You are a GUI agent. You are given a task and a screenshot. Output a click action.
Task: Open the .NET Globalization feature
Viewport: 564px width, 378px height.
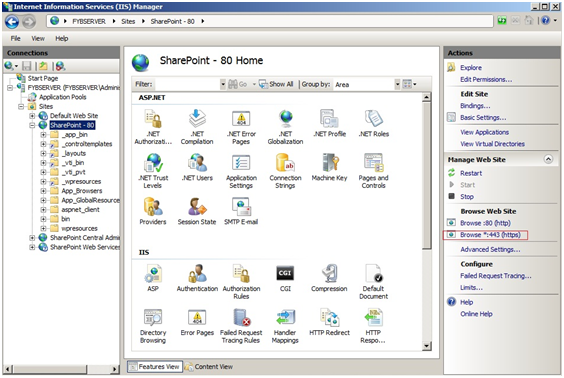click(285, 127)
